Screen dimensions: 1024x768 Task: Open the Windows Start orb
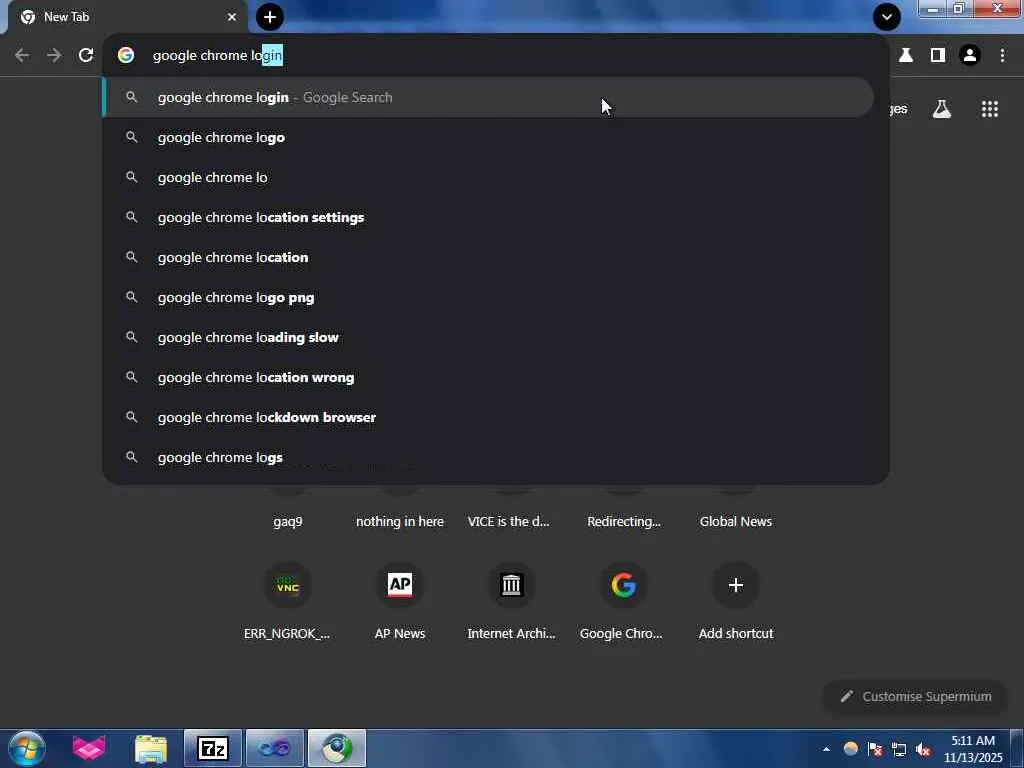pyautogui.click(x=27, y=748)
